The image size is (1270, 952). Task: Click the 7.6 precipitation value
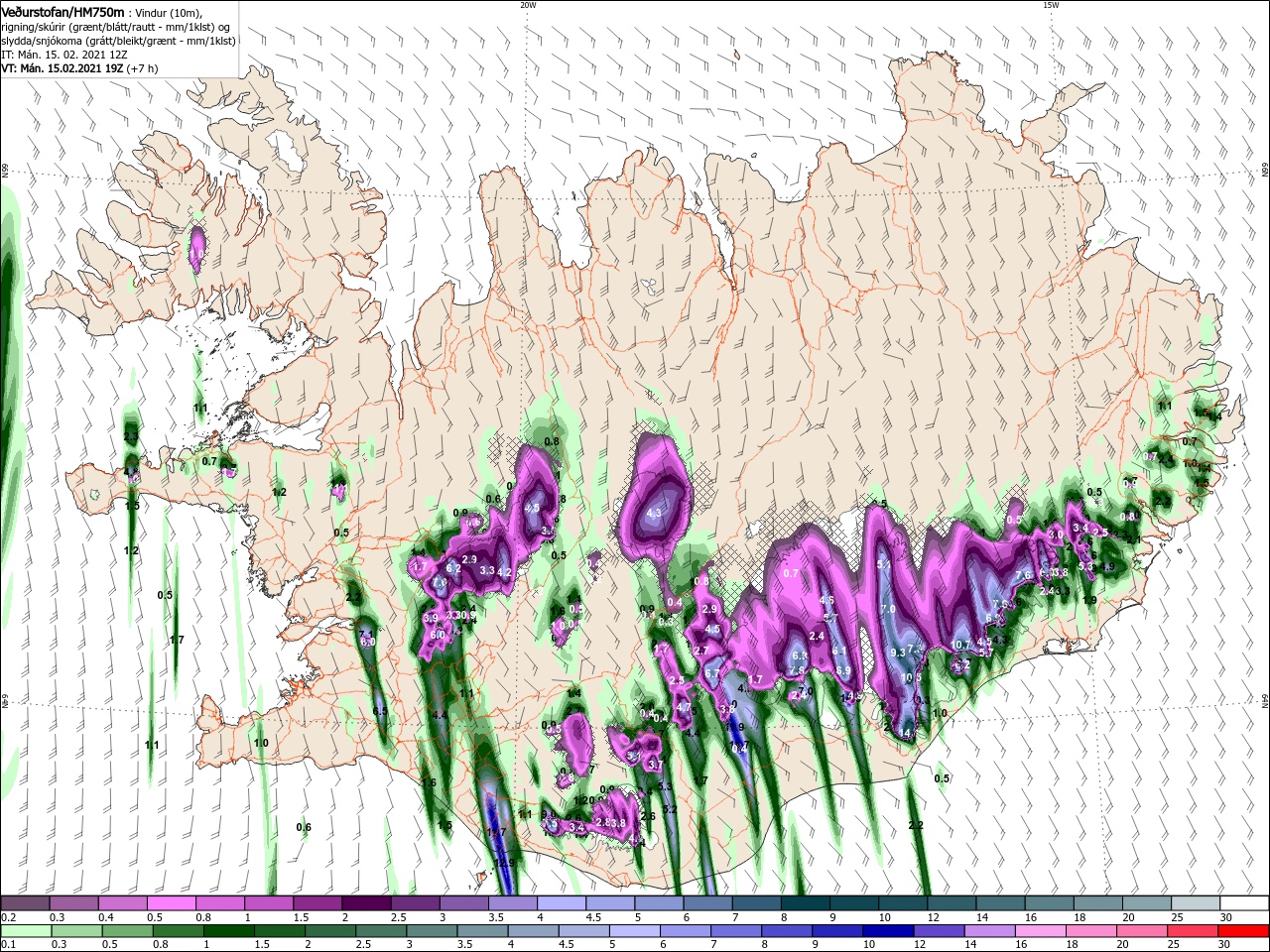coord(1024,575)
